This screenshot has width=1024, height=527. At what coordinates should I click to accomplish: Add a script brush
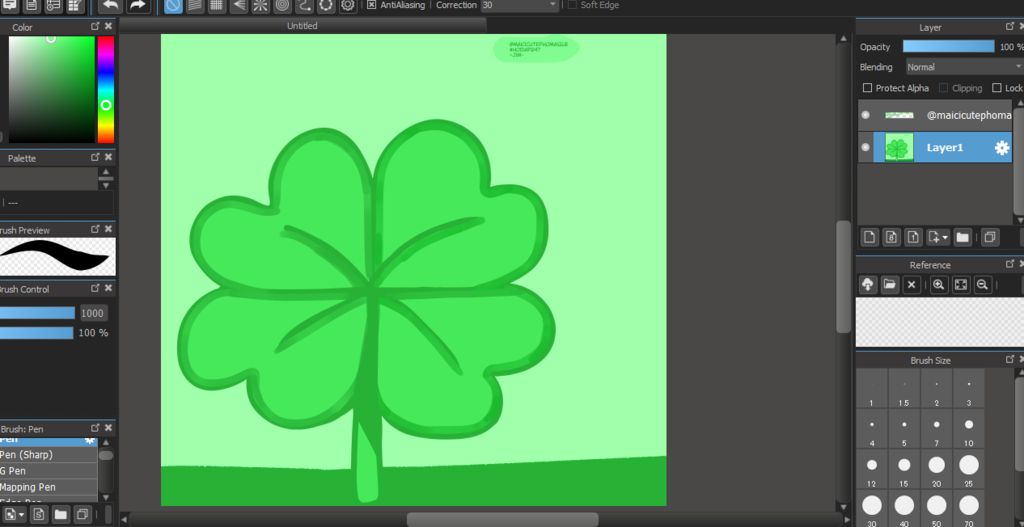39,515
